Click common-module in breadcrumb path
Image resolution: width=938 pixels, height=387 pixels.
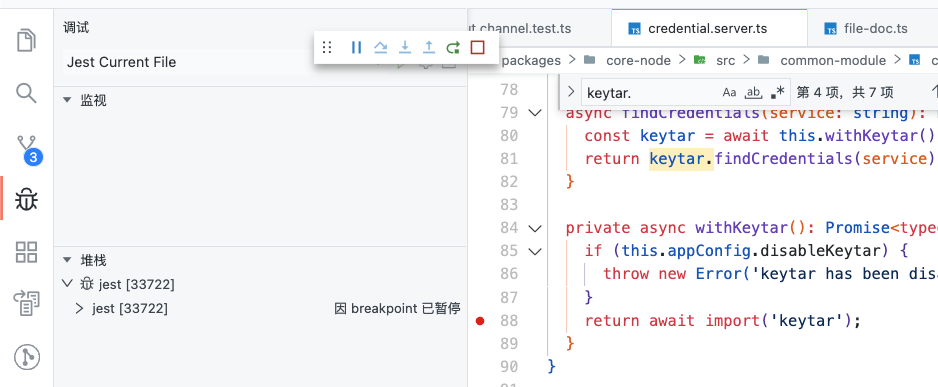coord(833,60)
